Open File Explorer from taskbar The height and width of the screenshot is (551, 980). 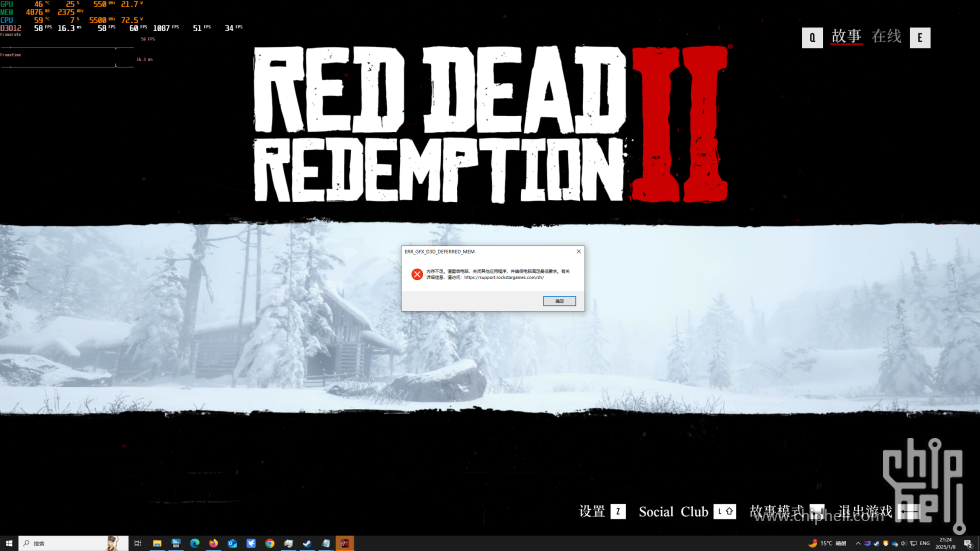pyautogui.click(x=157, y=544)
